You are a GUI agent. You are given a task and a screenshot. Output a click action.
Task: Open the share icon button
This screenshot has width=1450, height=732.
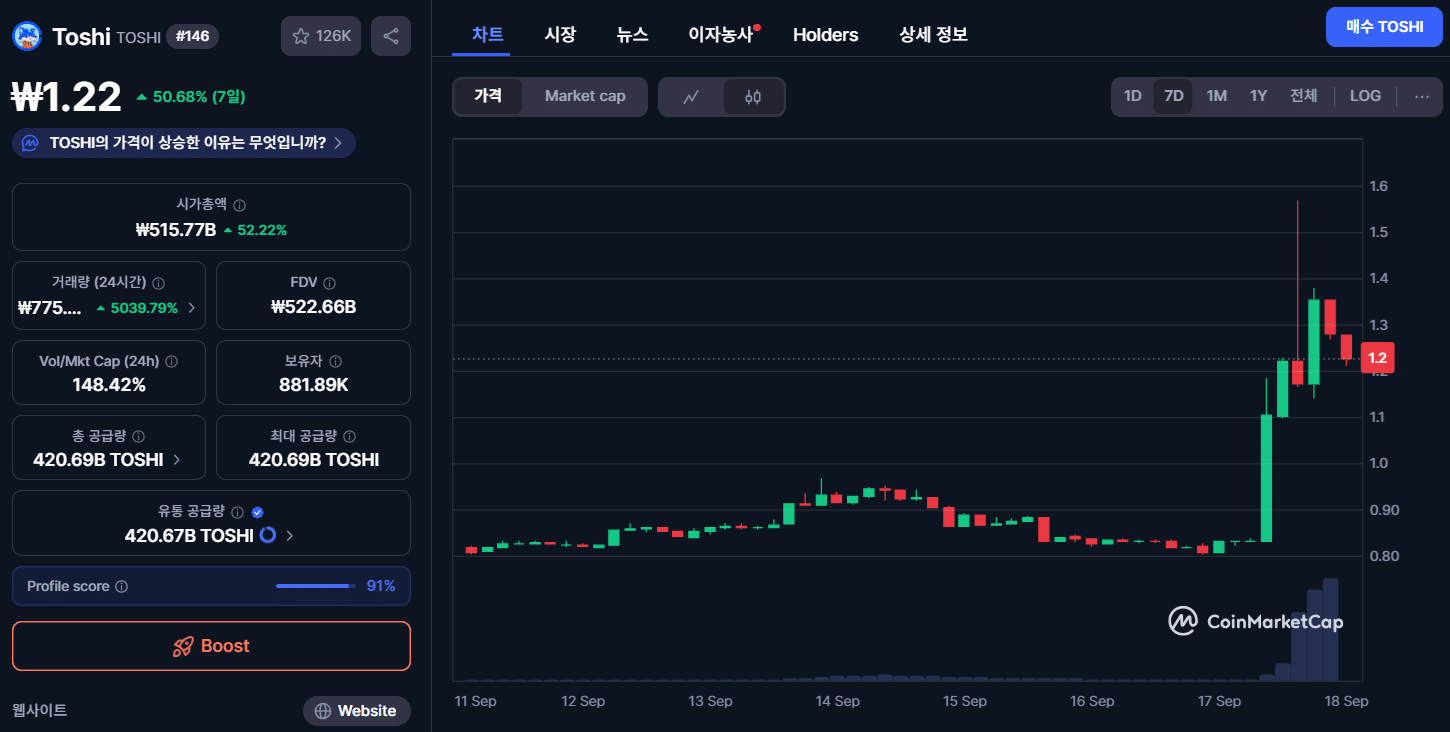[x=391, y=36]
